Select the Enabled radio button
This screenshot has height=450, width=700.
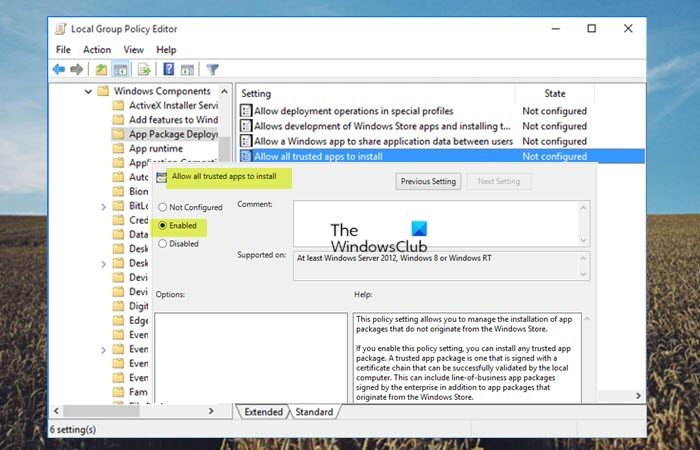[163, 226]
